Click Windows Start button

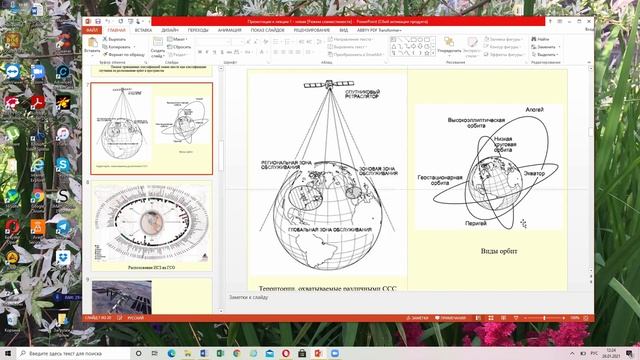[8, 353]
